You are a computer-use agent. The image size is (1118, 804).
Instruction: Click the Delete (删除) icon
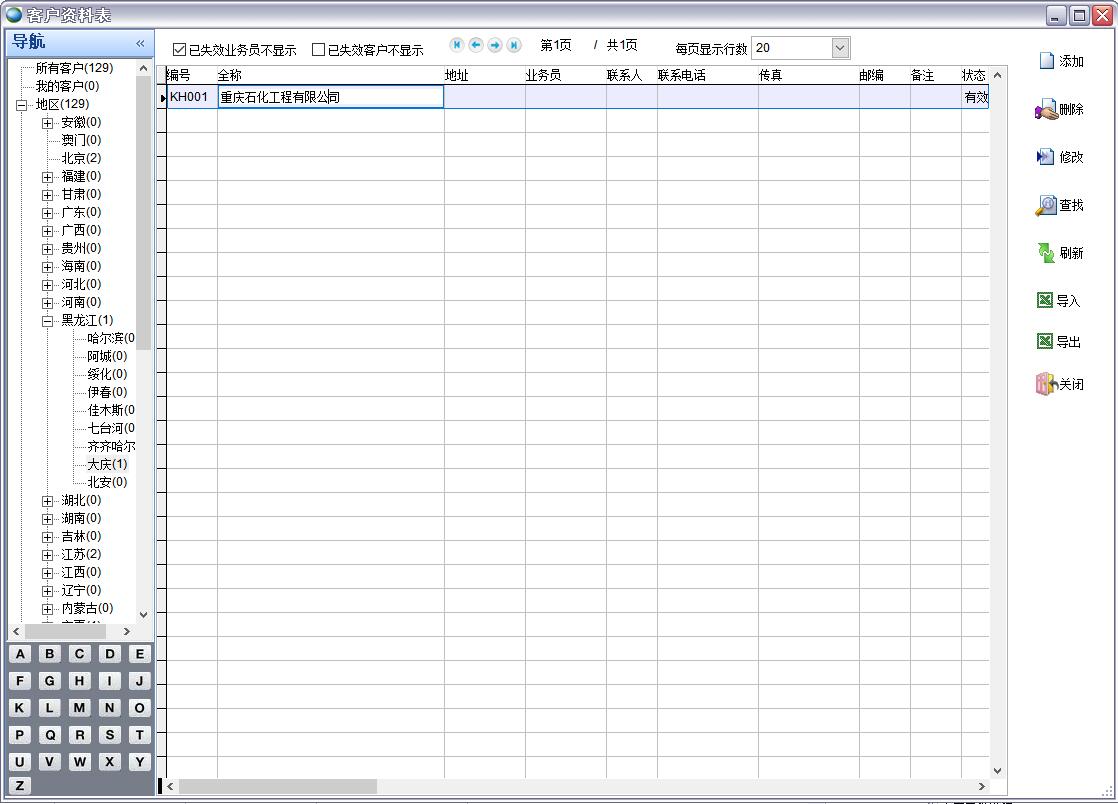pos(1046,110)
